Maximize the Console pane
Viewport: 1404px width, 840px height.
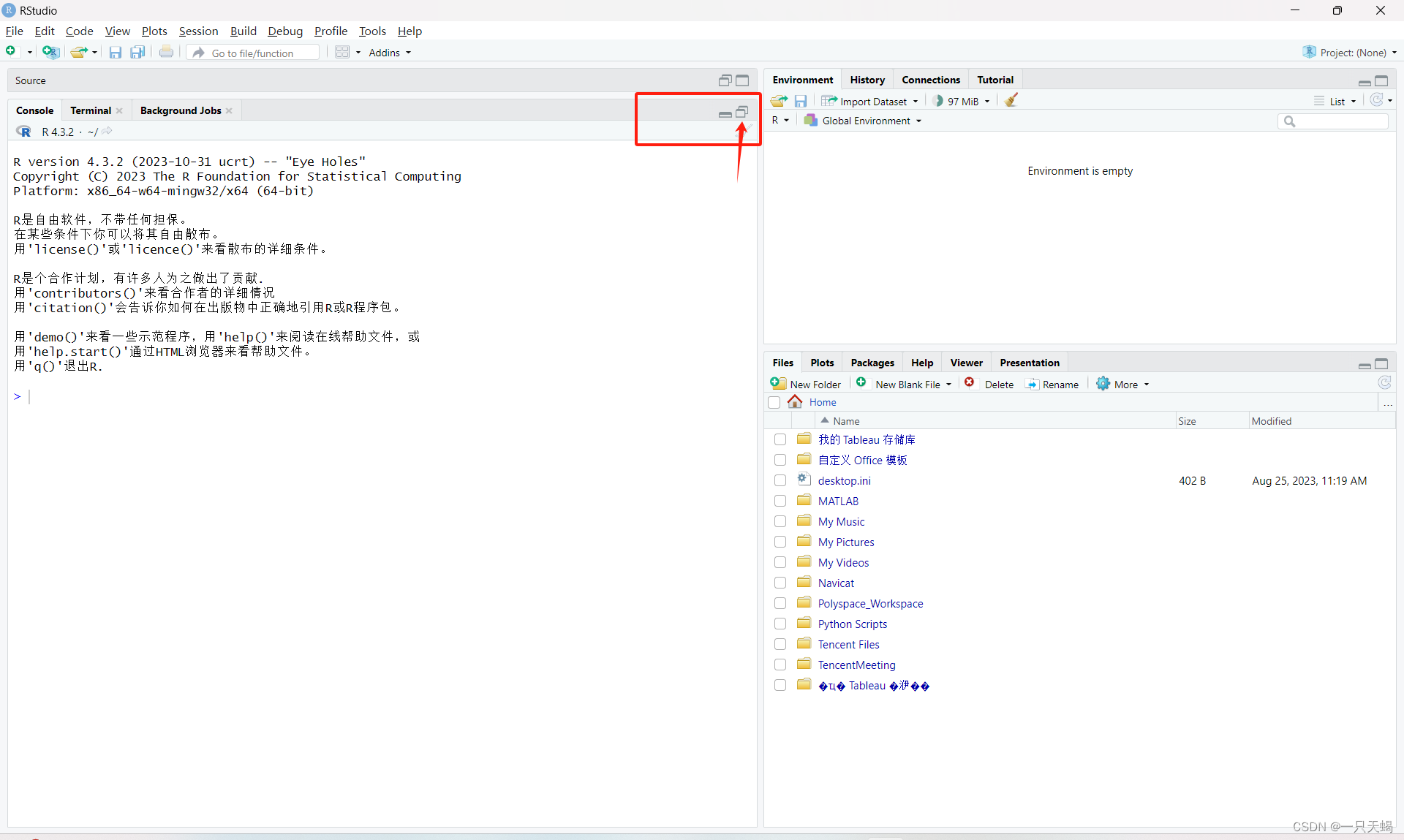[742, 112]
